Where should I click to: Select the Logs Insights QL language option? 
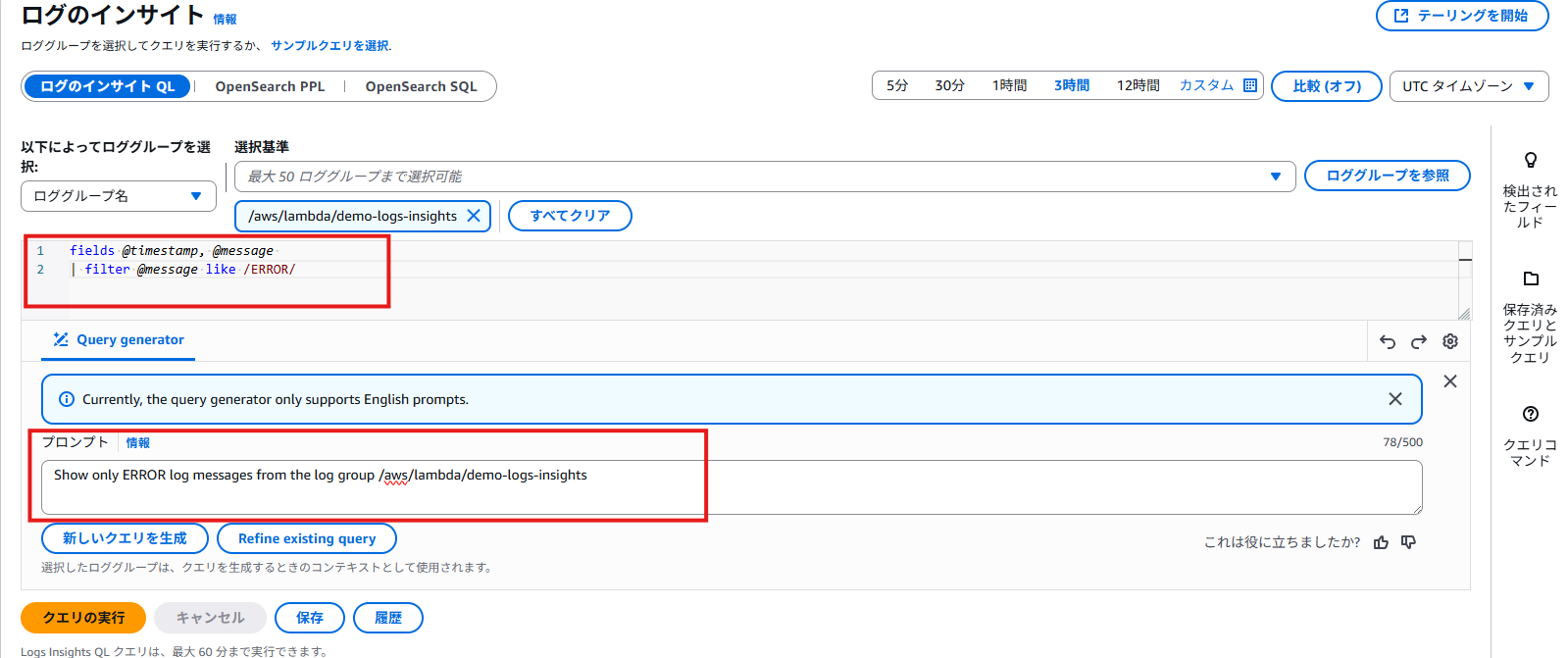click(x=108, y=86)
